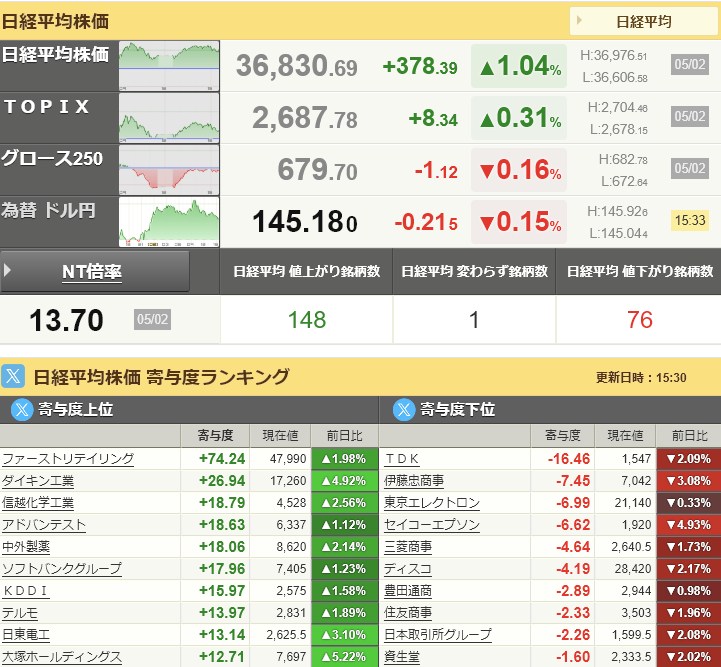Click the 145.180 dollar-yen rate
This screenshot has height=667, width=721.
pos(305,222)
